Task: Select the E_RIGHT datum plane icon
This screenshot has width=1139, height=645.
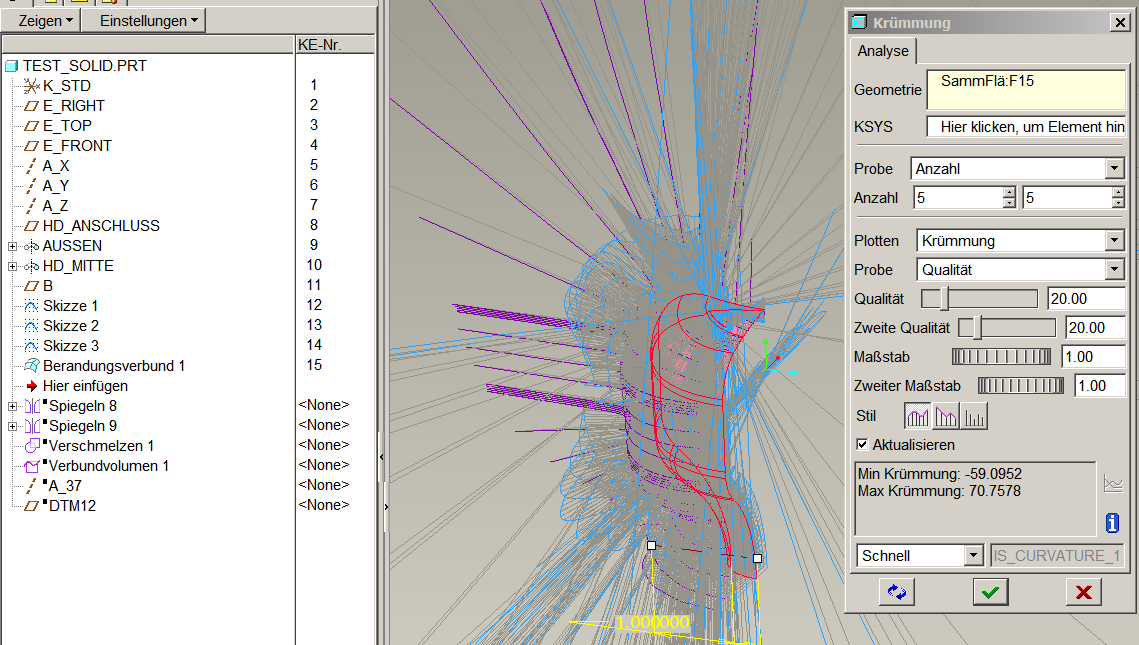Action: coord(31,106)
